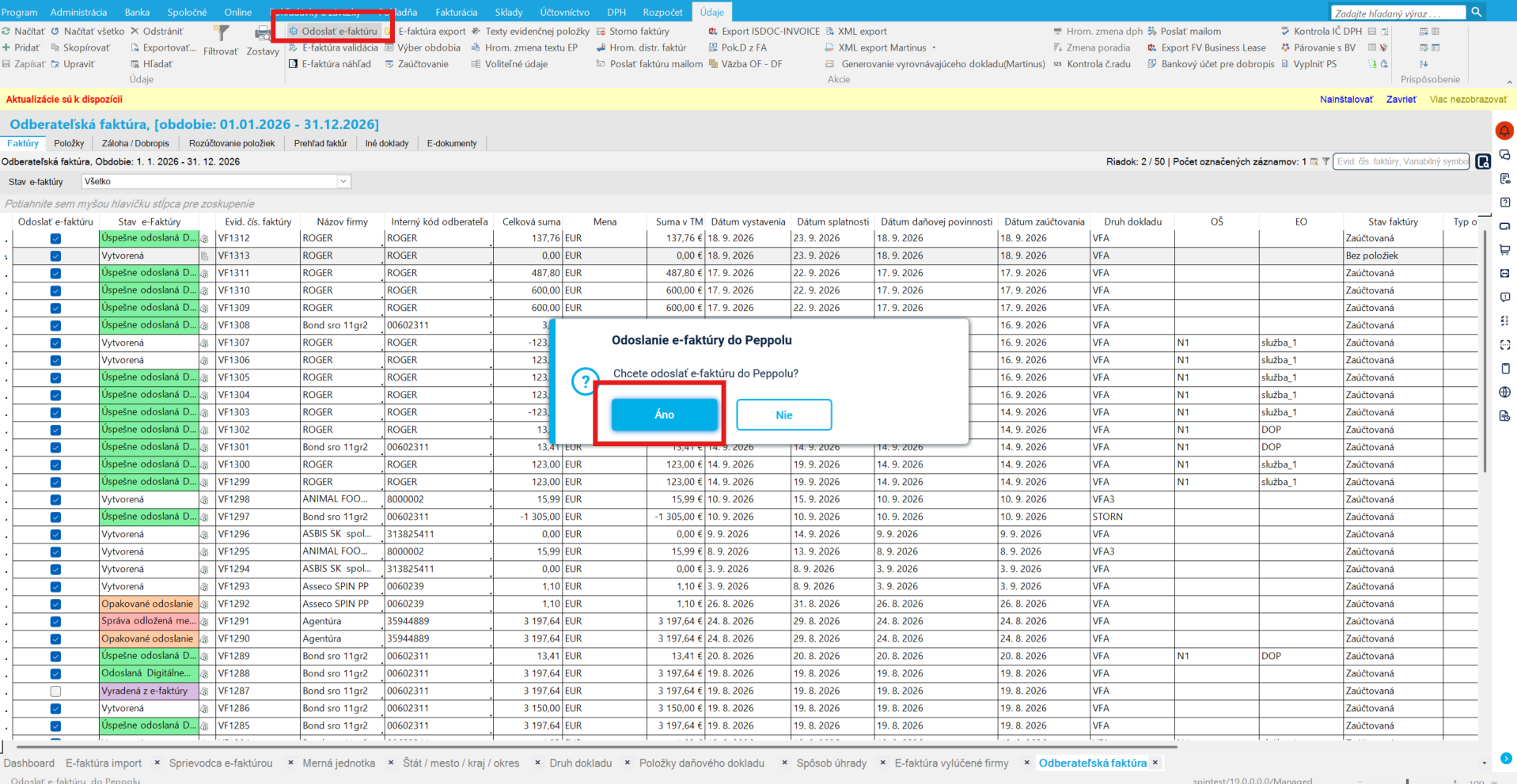Click the Filtrovať funnel icon

pyautogui.click(x=222, y=33)
